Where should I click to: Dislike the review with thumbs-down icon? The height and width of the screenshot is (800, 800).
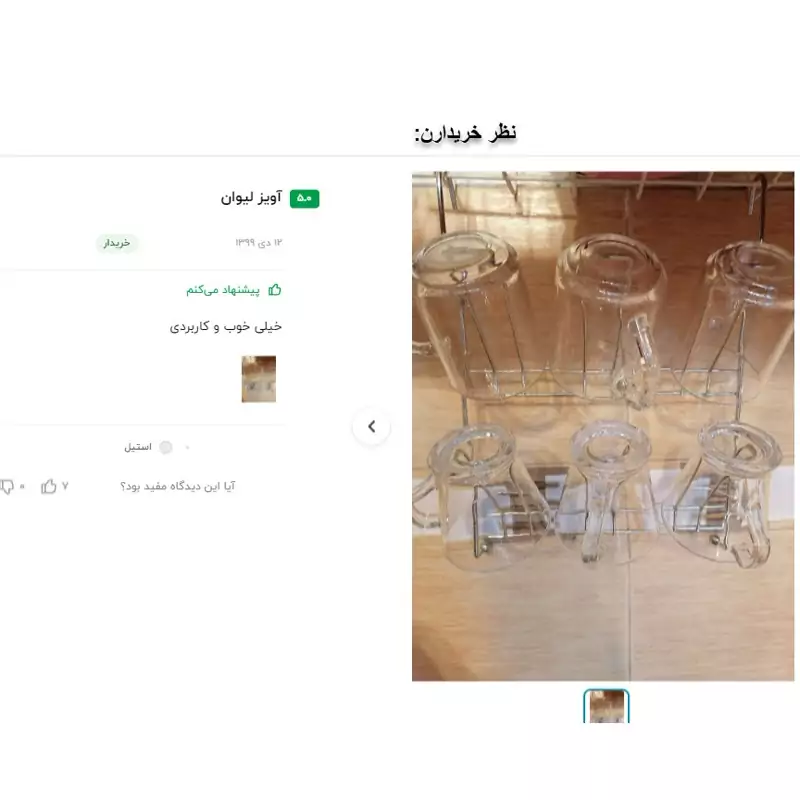click(7, 487)
